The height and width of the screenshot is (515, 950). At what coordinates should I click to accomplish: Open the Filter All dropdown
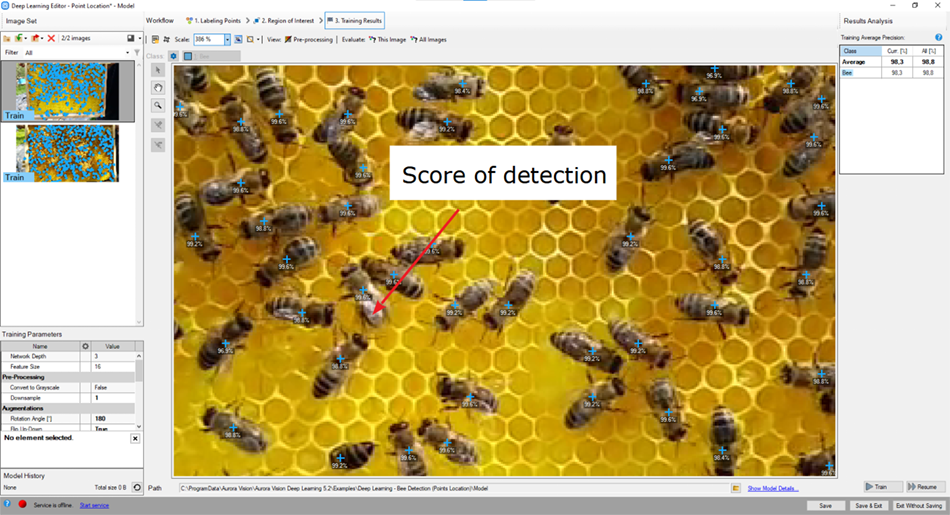click(127, 53)
